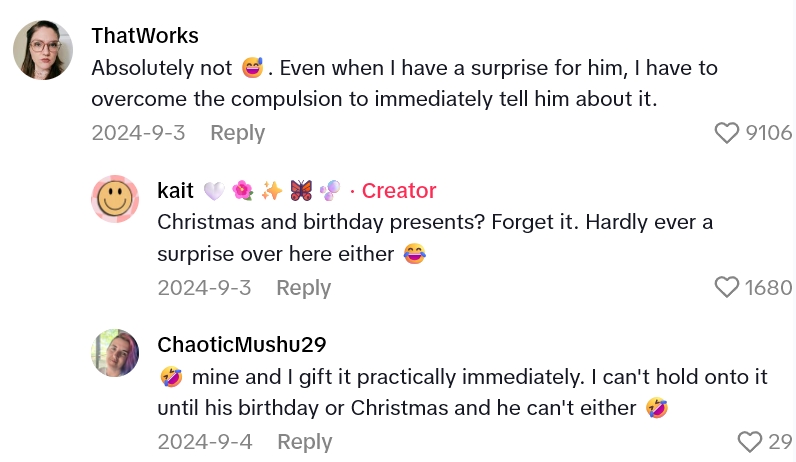Viewport: 796px width, 462px height.
Task: View ChaoticMushu29's avatar photo
Action: [x=115, y=353]
